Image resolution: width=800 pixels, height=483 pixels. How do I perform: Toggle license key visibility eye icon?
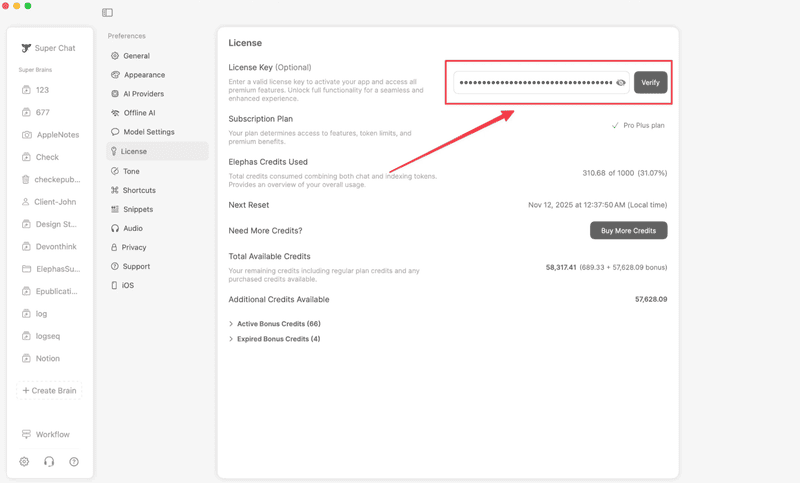(621, 83)
